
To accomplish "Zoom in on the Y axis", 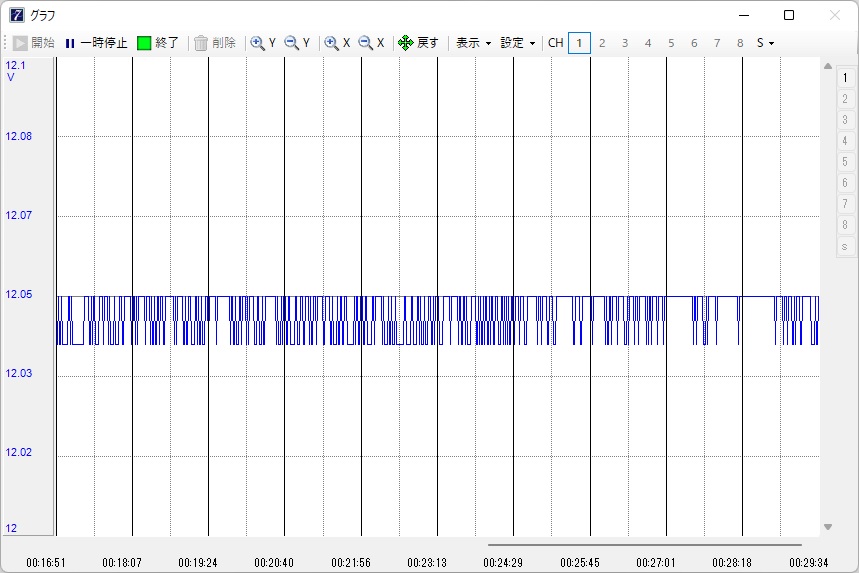I will point(263,43).
